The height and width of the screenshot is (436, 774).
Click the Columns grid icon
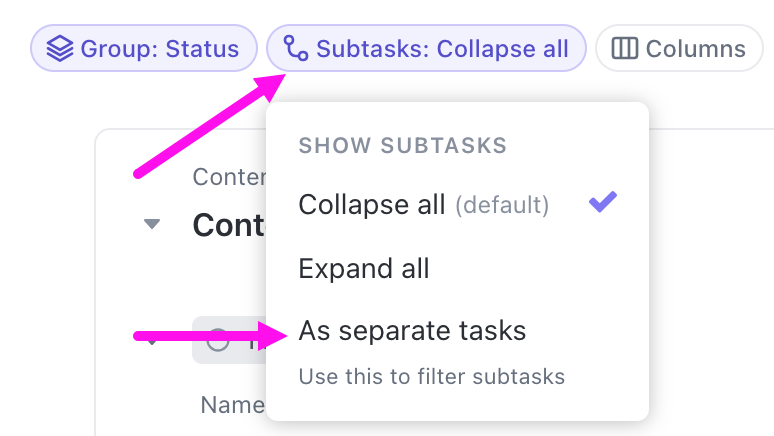coord(625,48)
